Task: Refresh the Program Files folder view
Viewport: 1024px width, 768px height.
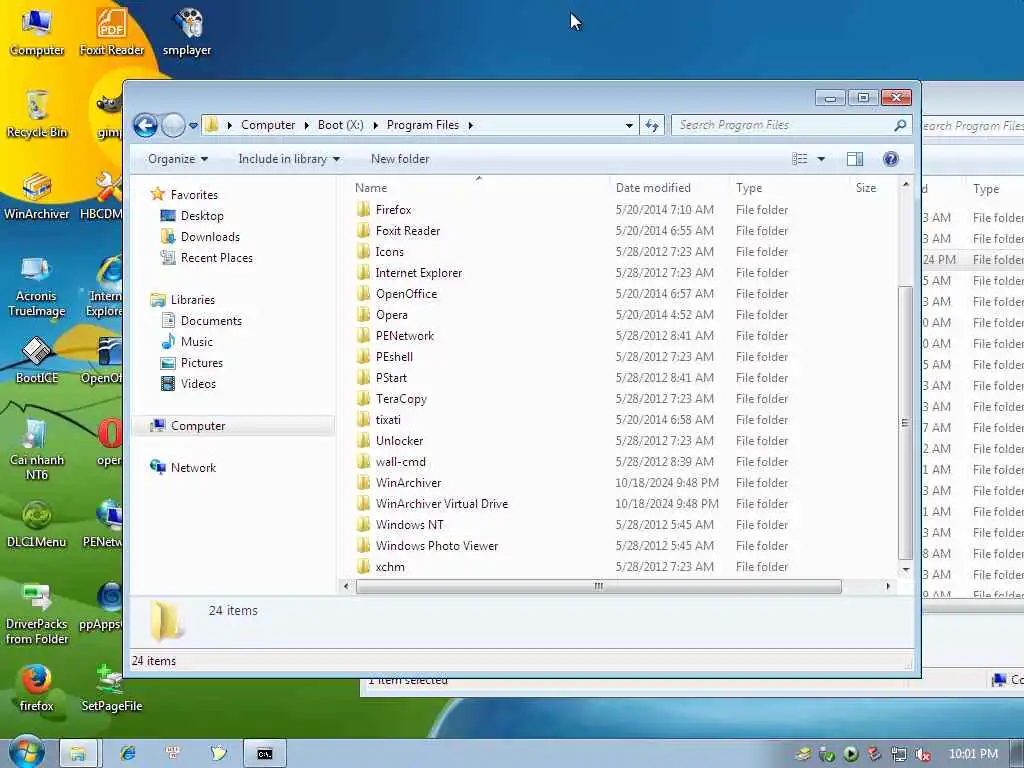Action: (652, 125)
